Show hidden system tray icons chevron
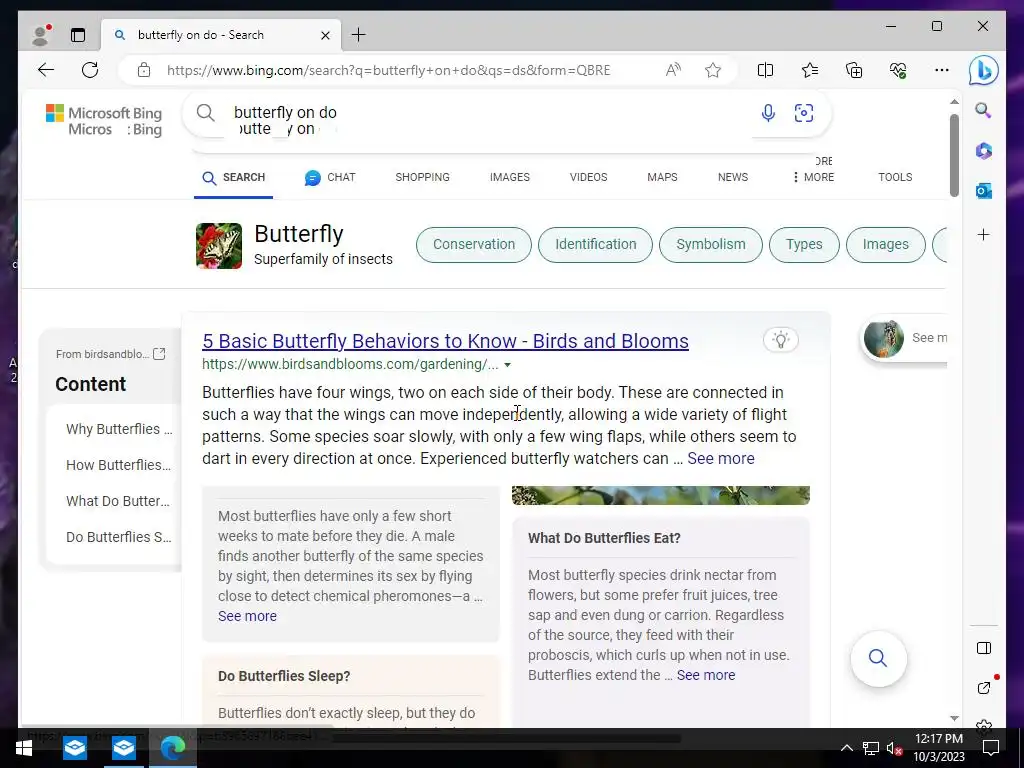The width and height of the screenshot is (1024, 768). tap(846, 748)
